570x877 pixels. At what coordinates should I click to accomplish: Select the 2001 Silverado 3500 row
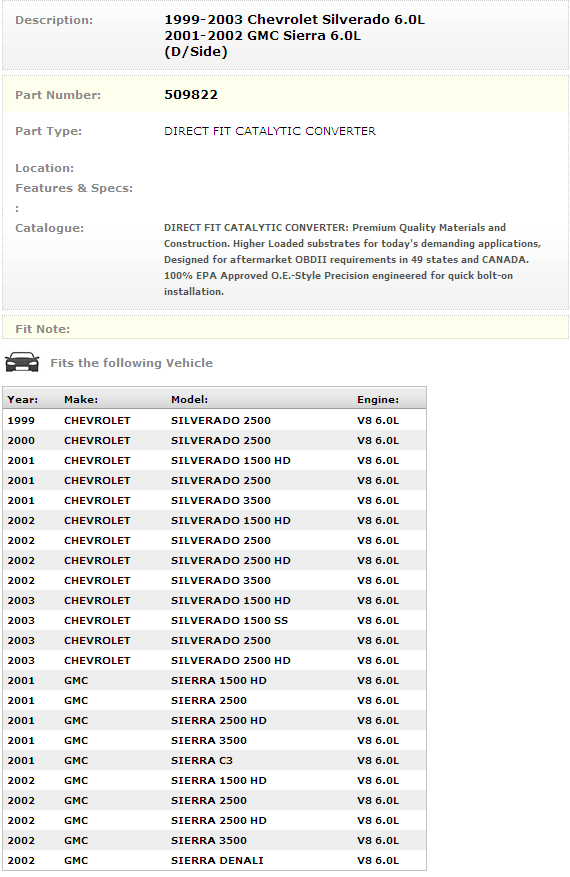pos(214,501)
